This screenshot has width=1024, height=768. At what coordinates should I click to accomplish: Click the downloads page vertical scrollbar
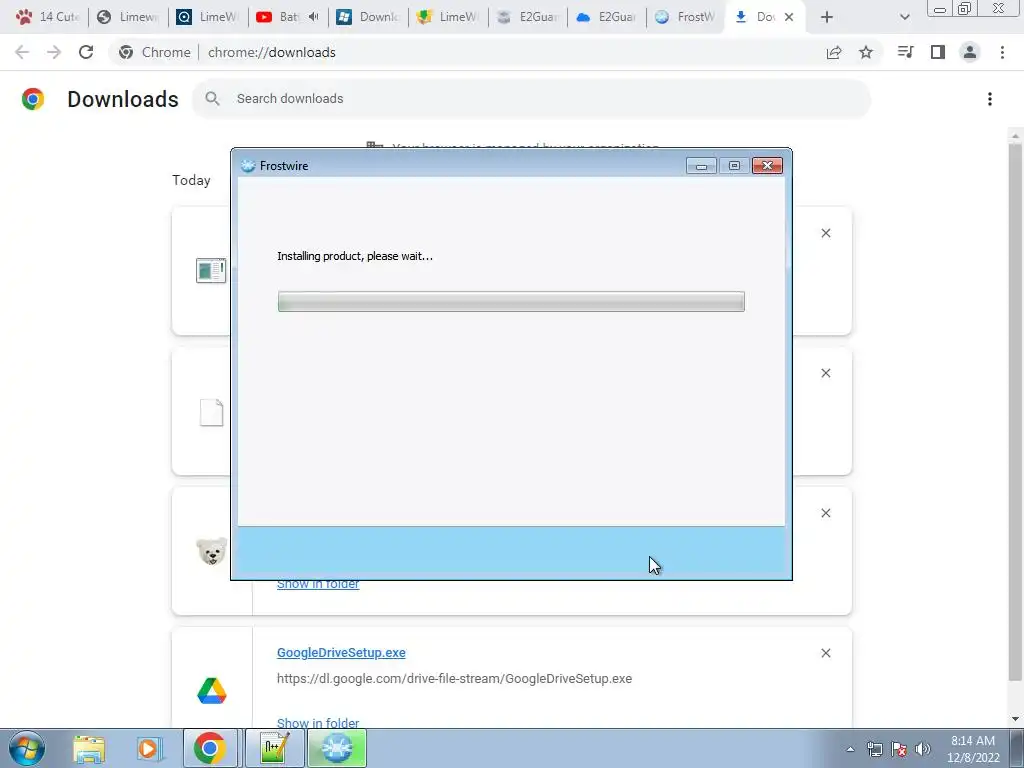click(x=1015, y=411)
